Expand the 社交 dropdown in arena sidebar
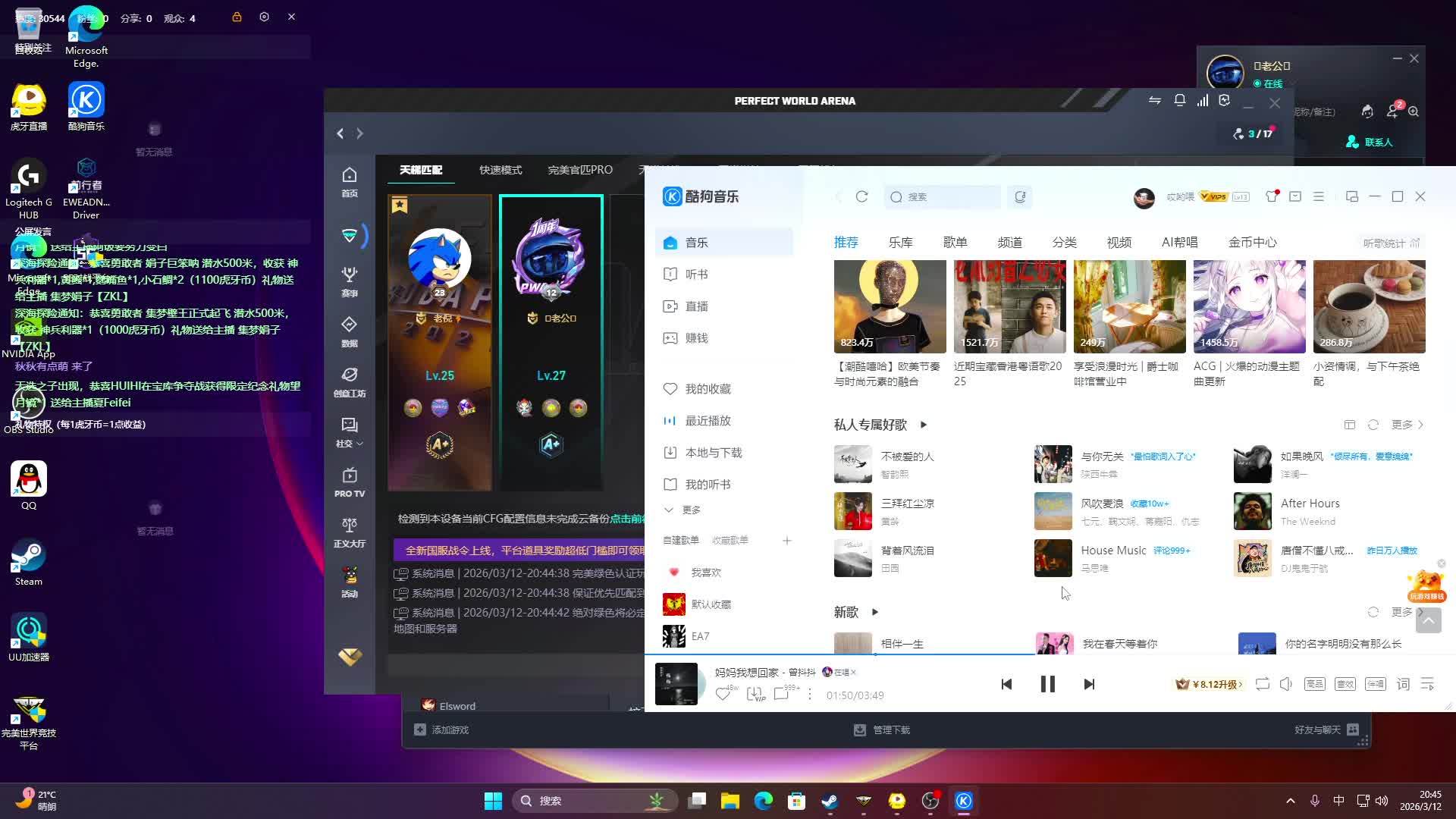This screenshot has height=819, width=1456. click(x=349, y=431)
